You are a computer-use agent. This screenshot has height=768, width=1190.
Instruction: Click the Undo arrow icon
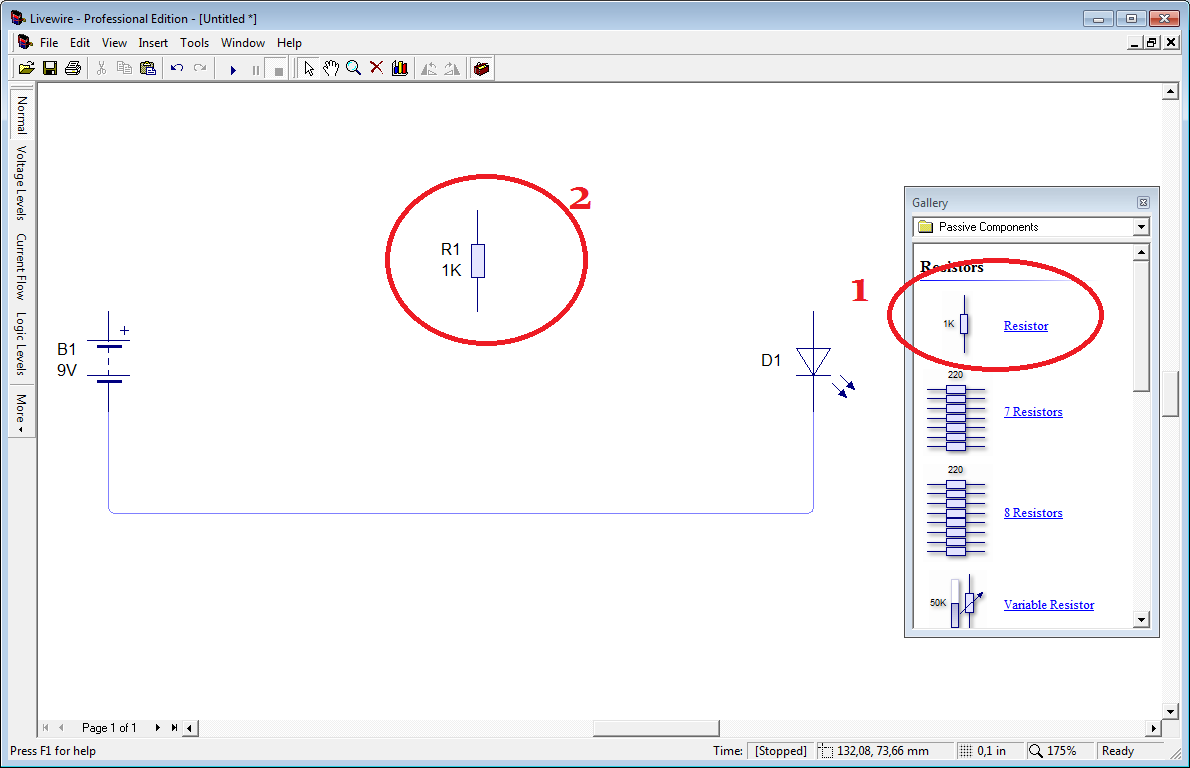tap(177, 68)
